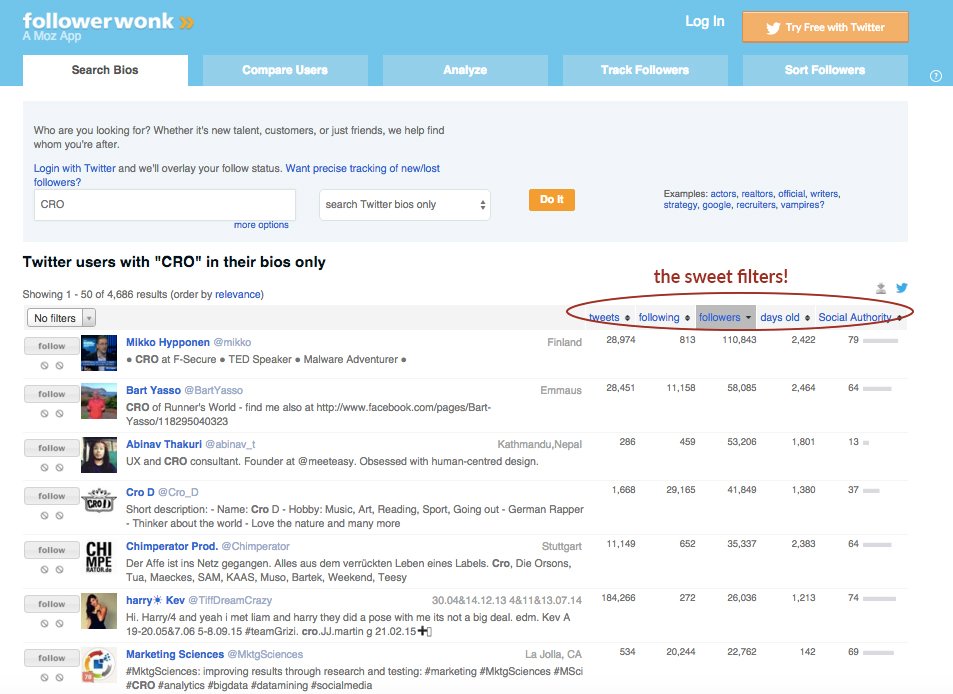Open Chimperator Prod. logo avatar

pyautogui.click(x=99, y=557)
